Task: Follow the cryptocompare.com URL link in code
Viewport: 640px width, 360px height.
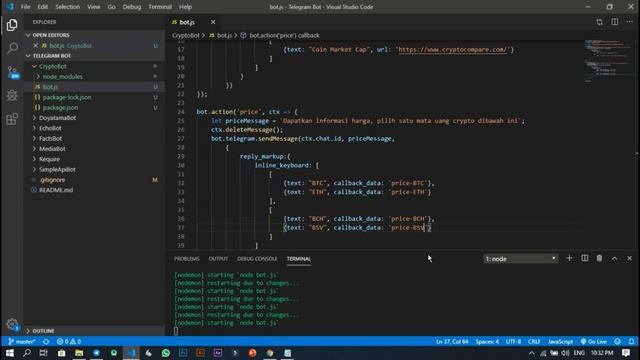Action: click(452, 50)
